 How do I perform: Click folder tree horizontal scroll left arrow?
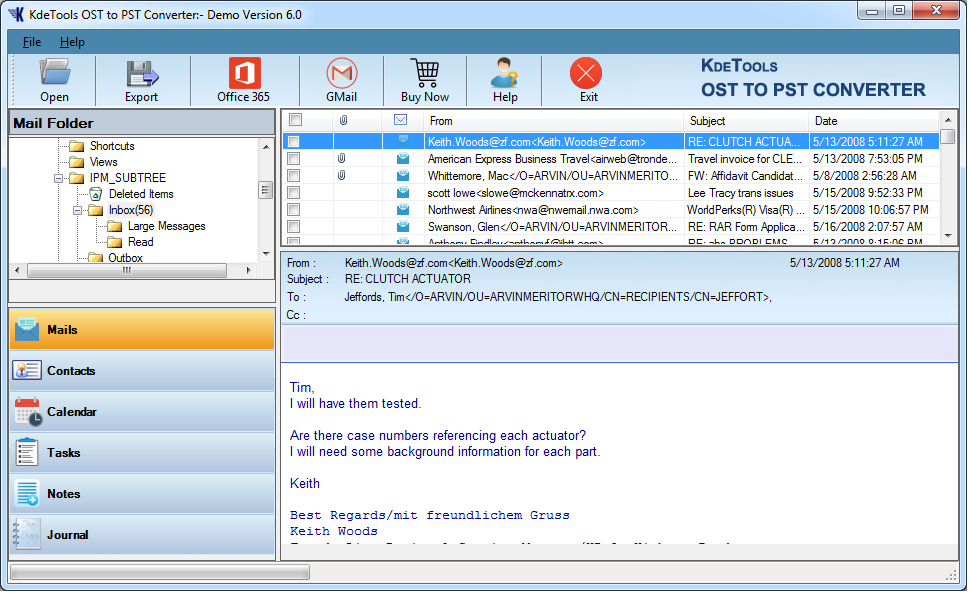[x=17, y=270]
